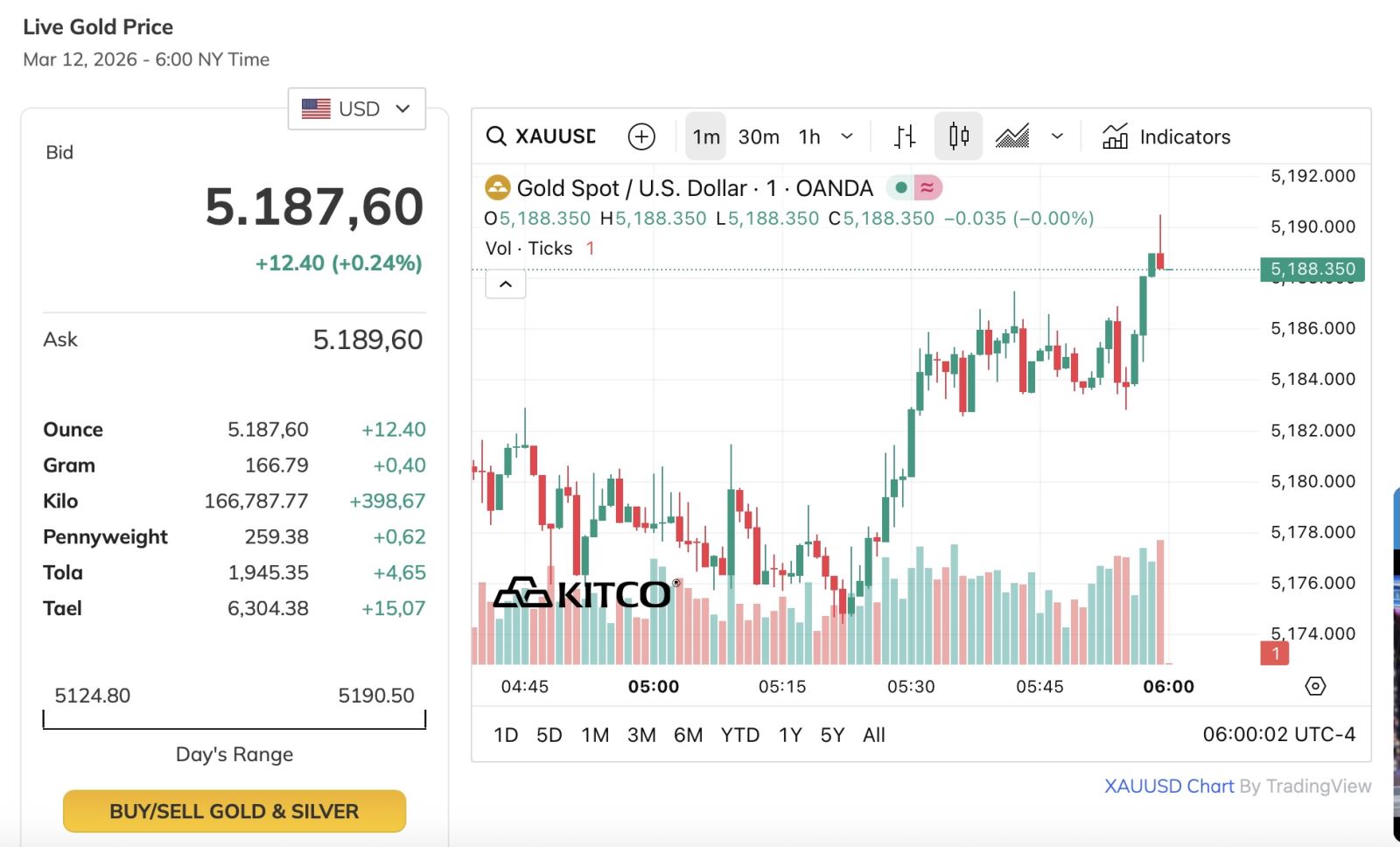Open the Indicators panel
Screen dimensions: 1400x847
pos(1166,136)
